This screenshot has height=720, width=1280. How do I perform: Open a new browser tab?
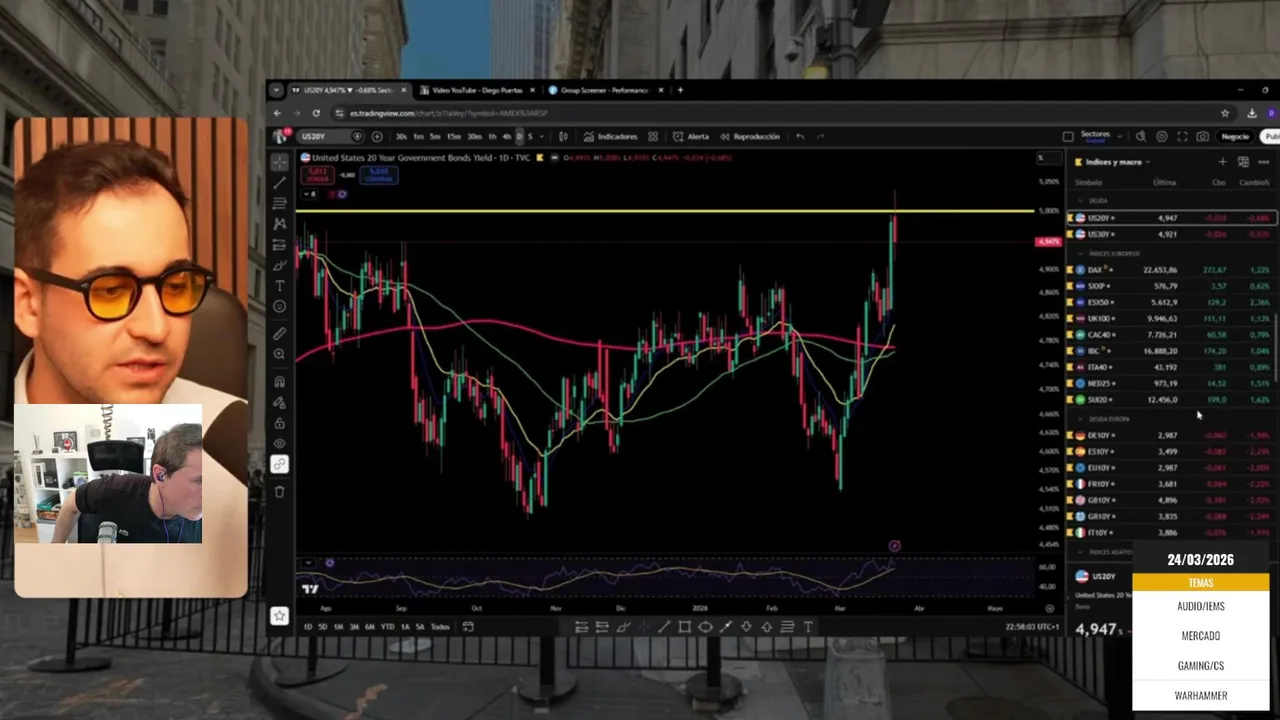click(680, 90)
